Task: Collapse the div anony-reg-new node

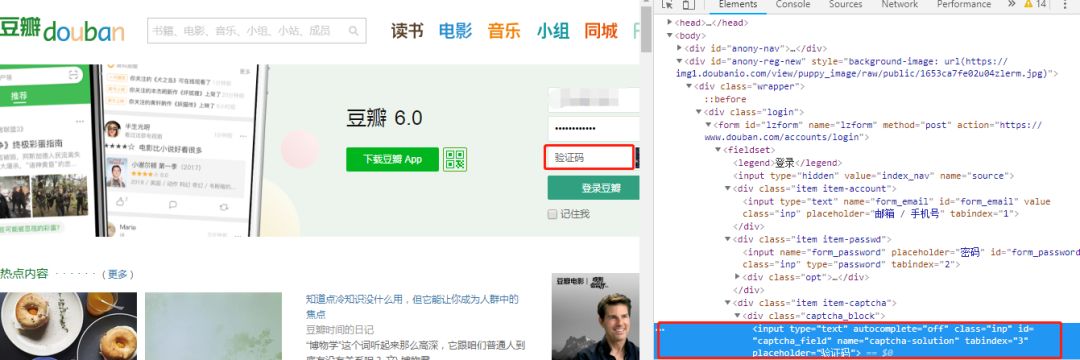Action: [680, 61]
